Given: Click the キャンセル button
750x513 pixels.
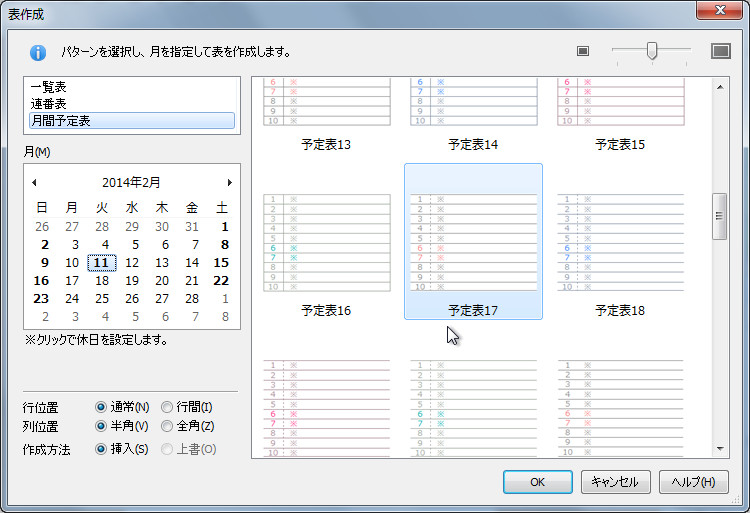Looking at the screenshot, I should (x=615, y=481).
